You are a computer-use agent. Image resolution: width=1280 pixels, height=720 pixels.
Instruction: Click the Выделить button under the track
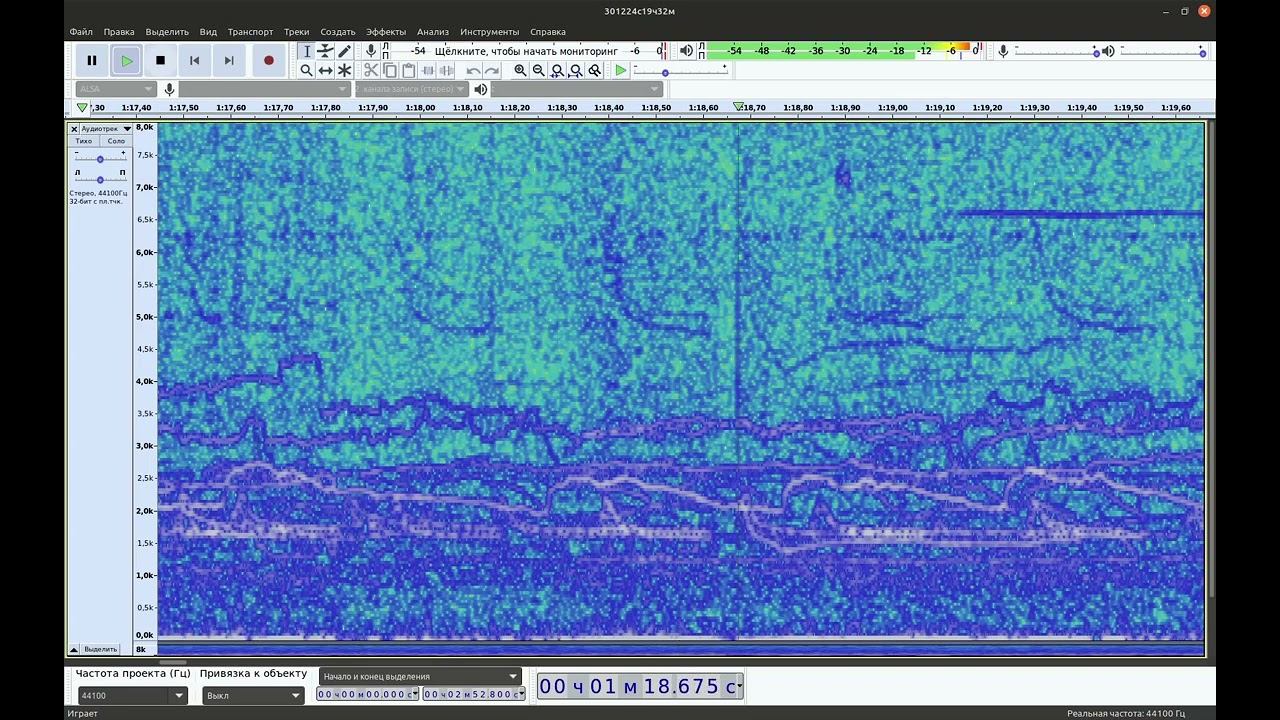(100, 649)
